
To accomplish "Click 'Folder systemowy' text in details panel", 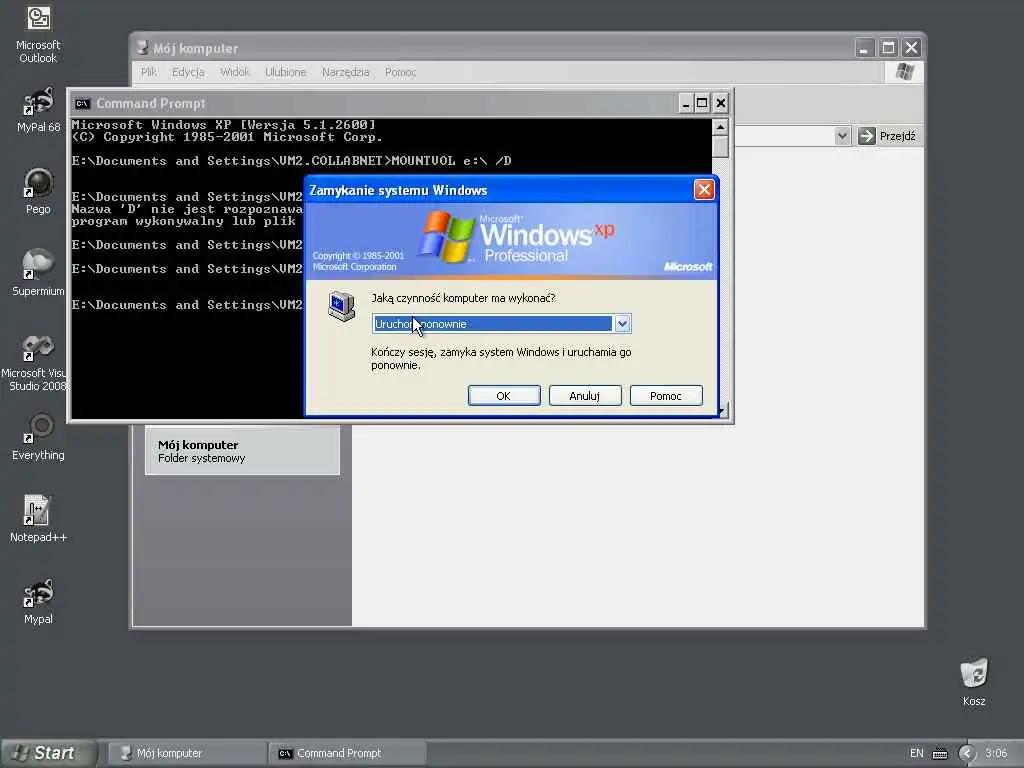I will (x=202, y=458).
